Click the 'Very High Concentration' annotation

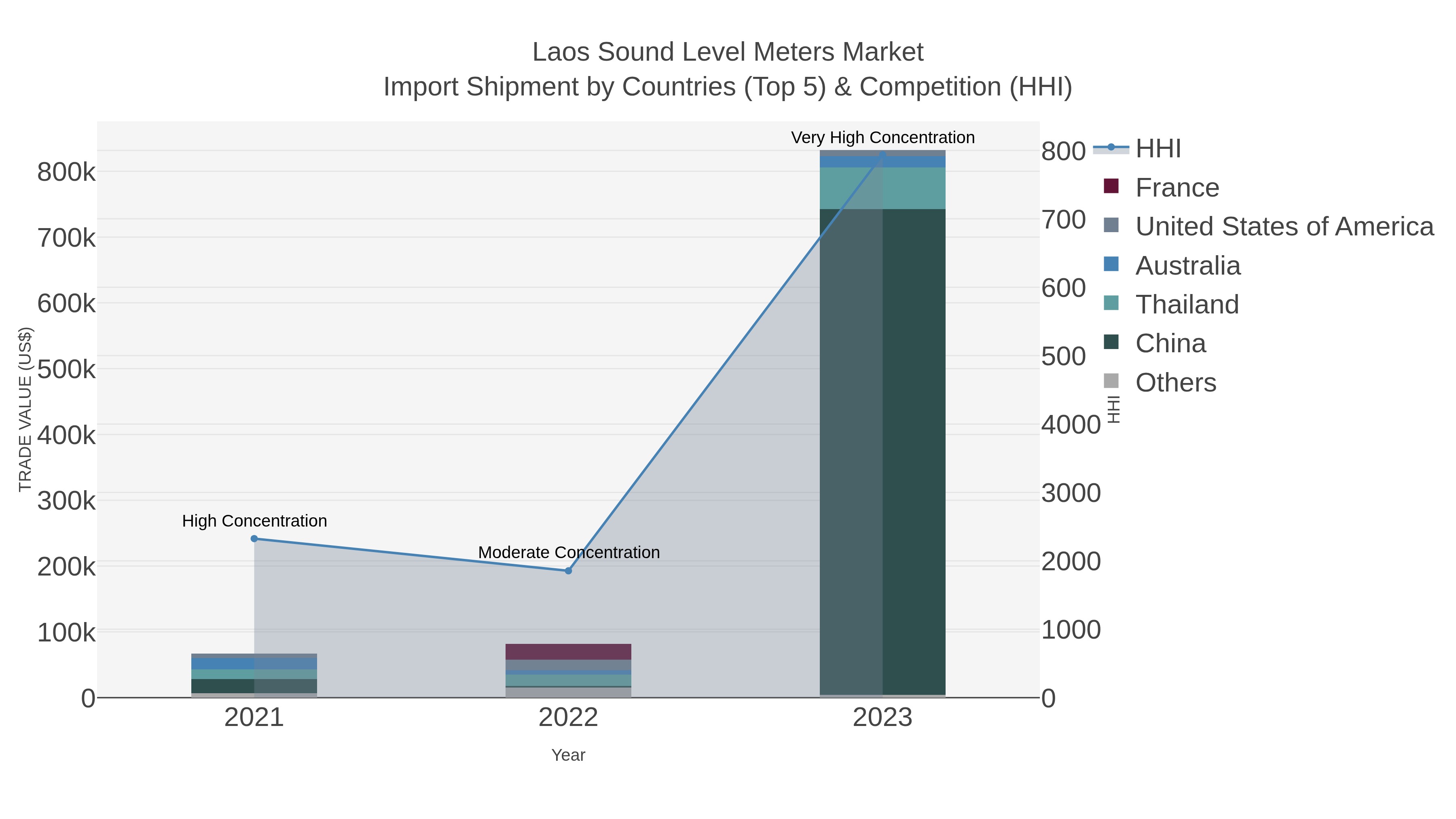tap(883, 138)
